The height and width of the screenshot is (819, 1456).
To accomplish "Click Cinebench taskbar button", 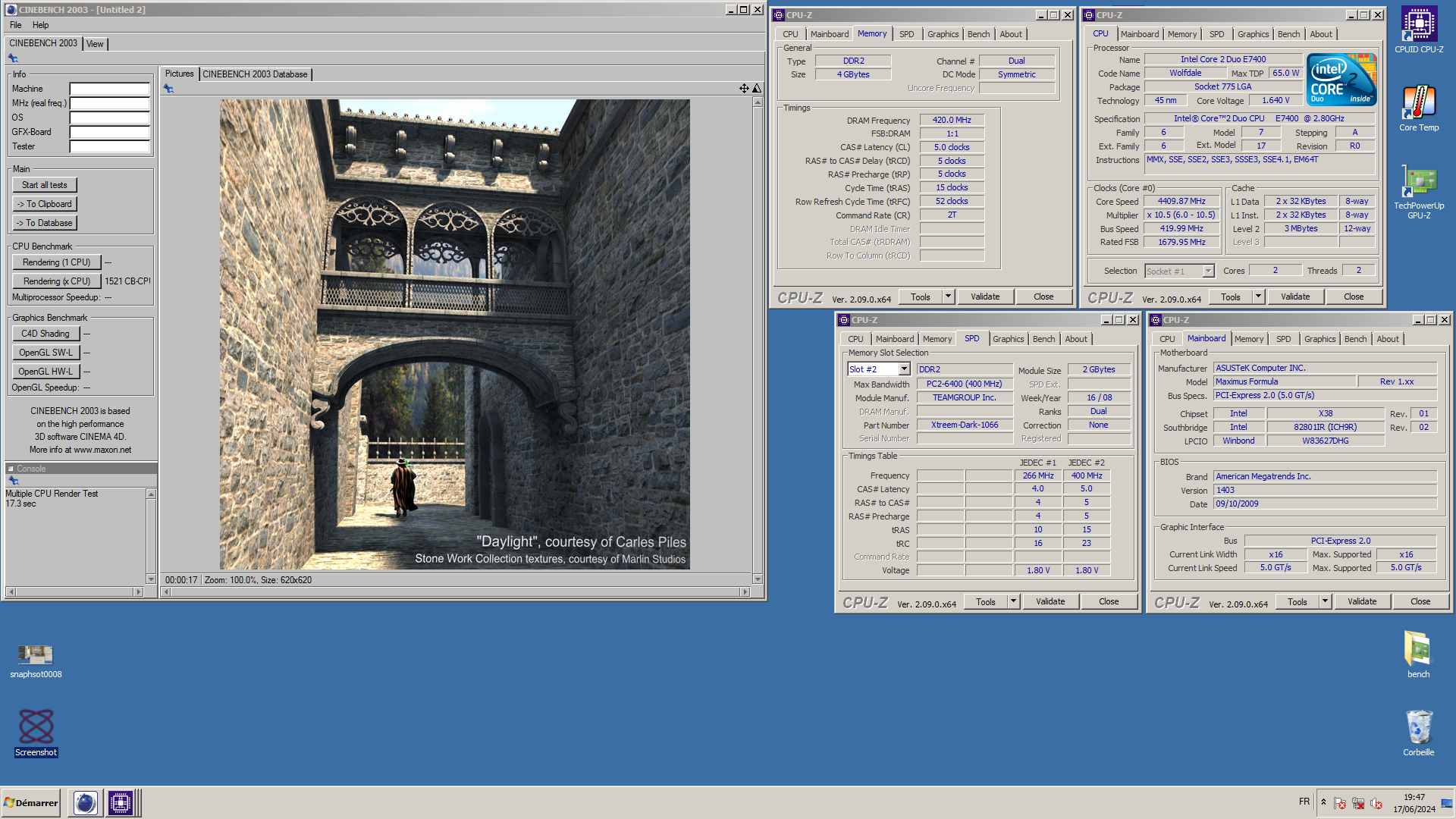I will click(x=85, y=802).
